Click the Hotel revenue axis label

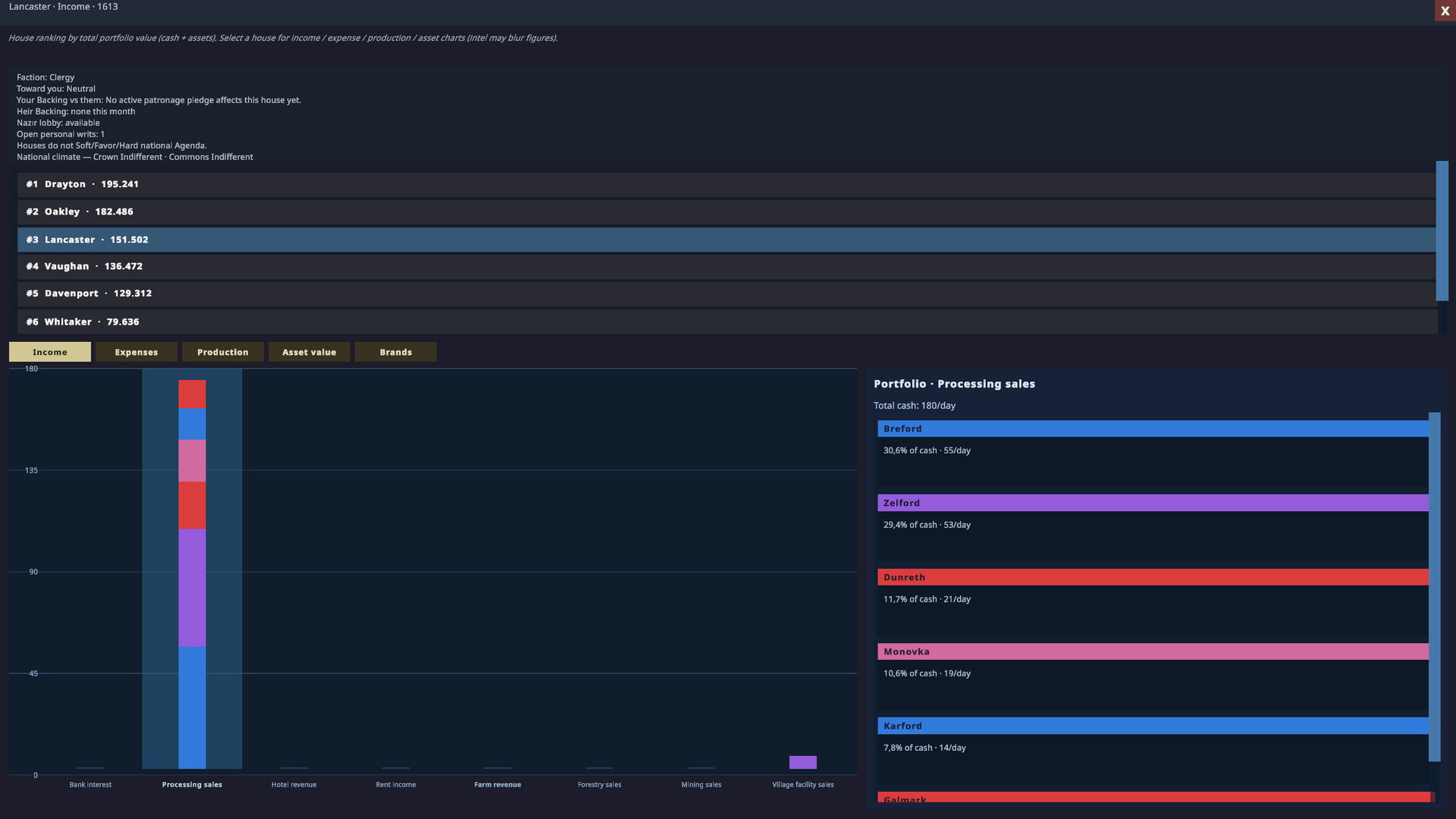point(294,785)
